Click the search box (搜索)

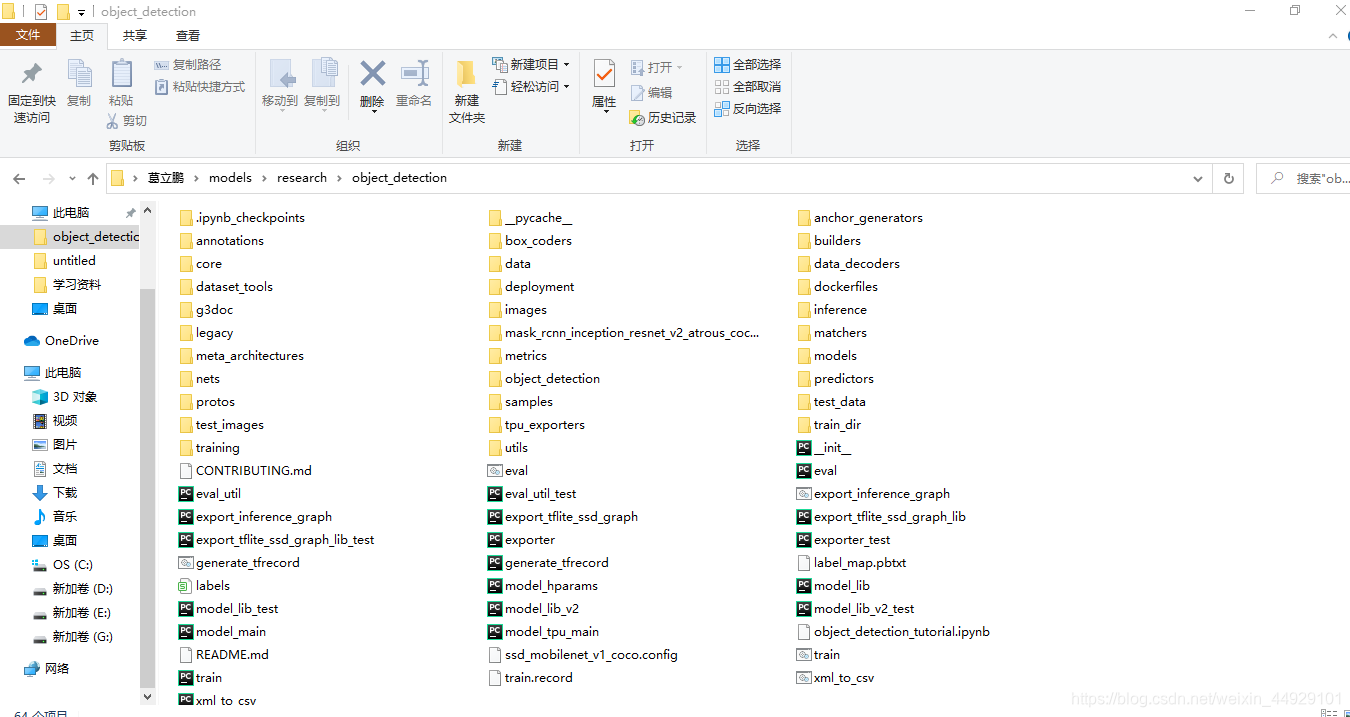(x=1302, y=179)
